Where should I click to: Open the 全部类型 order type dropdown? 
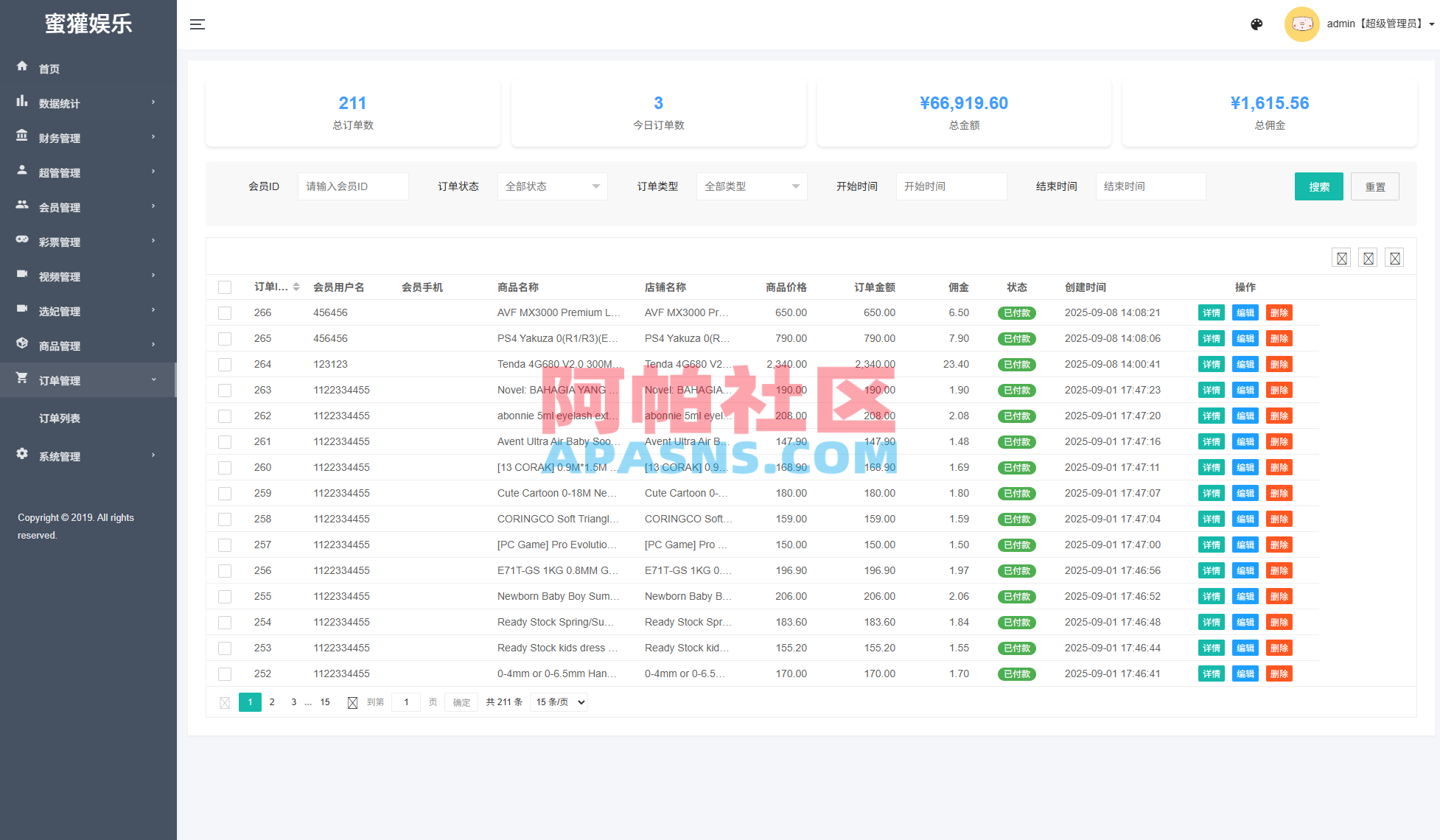pyautogui.click(x=751, y=186)
